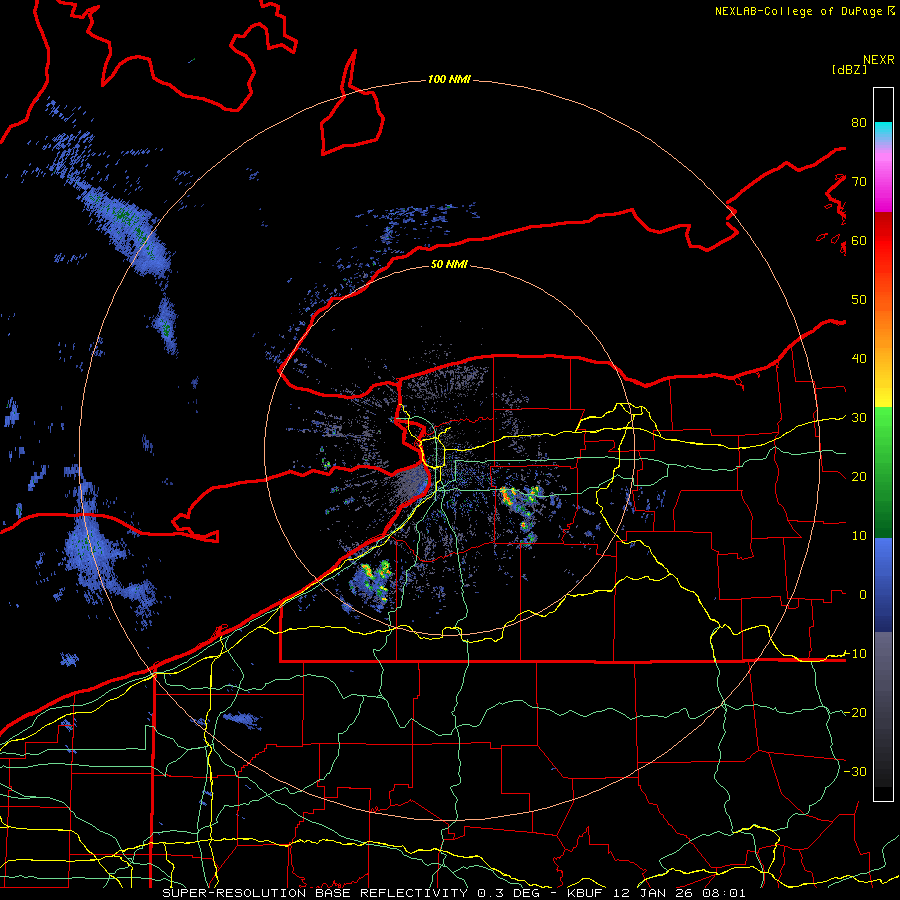The height and width of the screenshot is (900, 900).
Task: Click the 08:01 timestamp in the caption
Action: click(722, 893)
